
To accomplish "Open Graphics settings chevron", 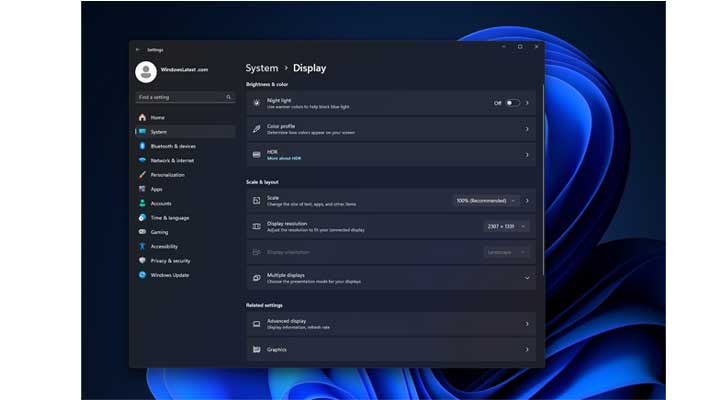I will click(527, 349).
